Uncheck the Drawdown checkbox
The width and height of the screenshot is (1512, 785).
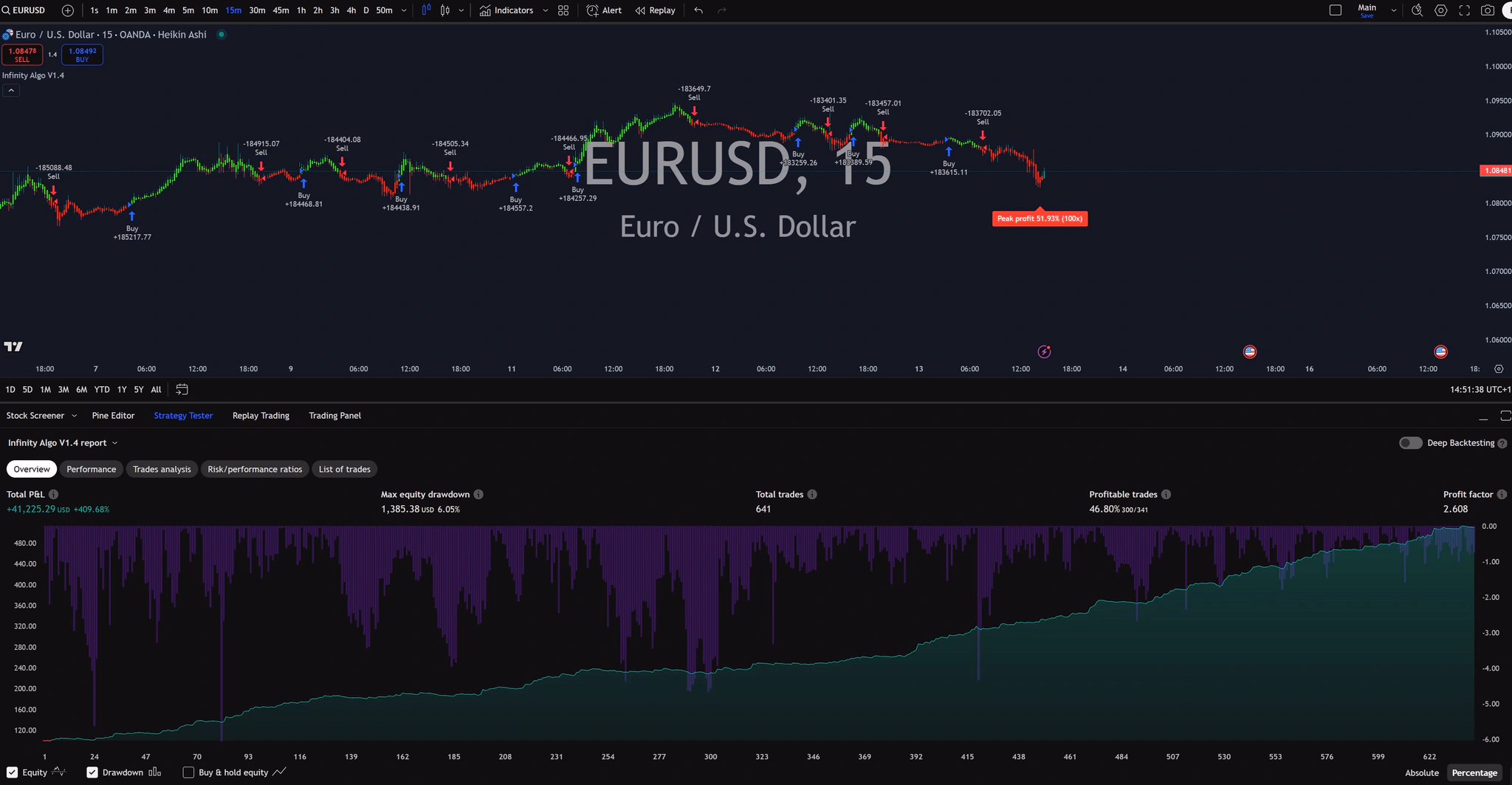(92, 772)
